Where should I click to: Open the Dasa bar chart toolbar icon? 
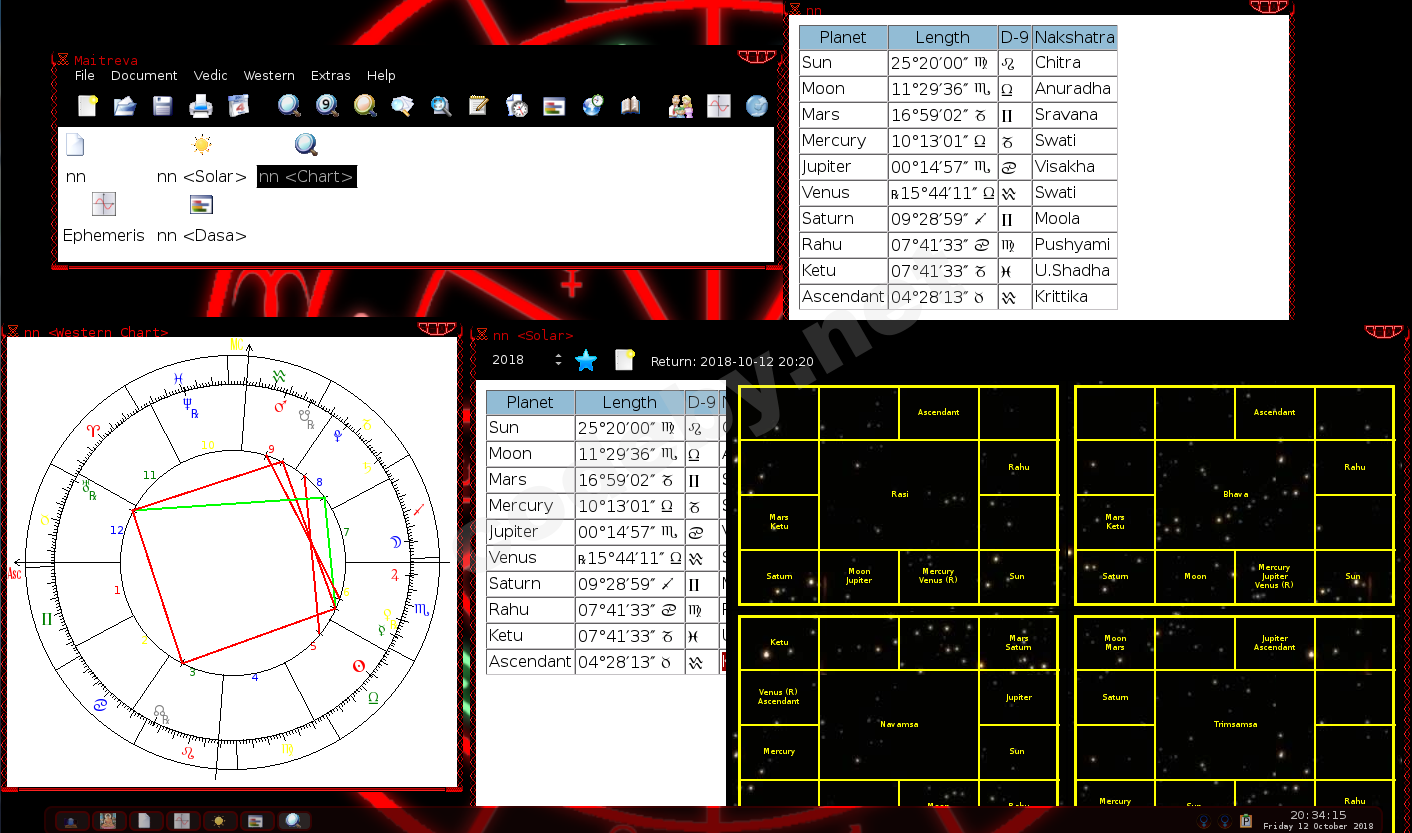coord(554,106)
